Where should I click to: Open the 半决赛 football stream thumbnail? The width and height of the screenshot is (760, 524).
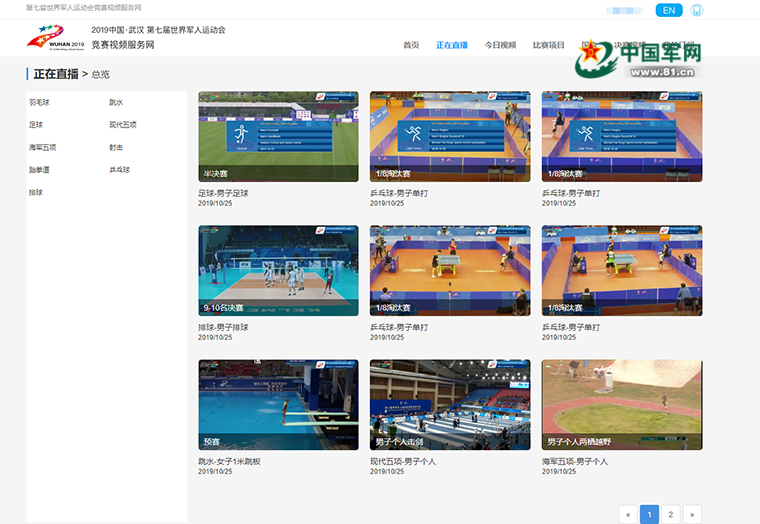[x=278, y=136]
